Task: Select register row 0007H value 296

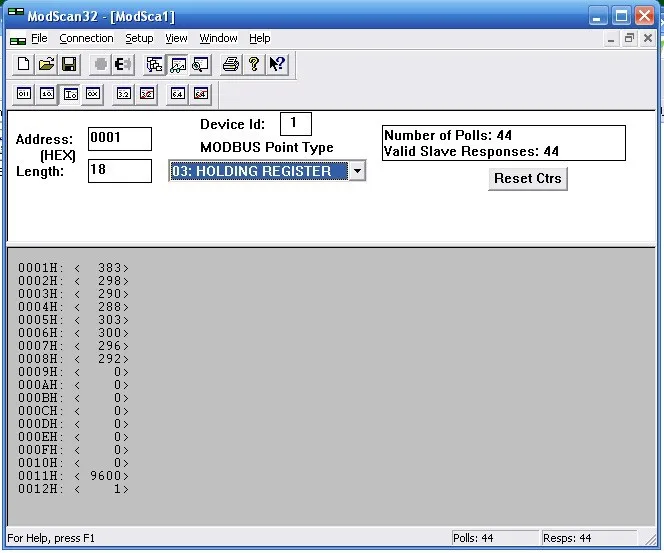Action: point(73,346)
